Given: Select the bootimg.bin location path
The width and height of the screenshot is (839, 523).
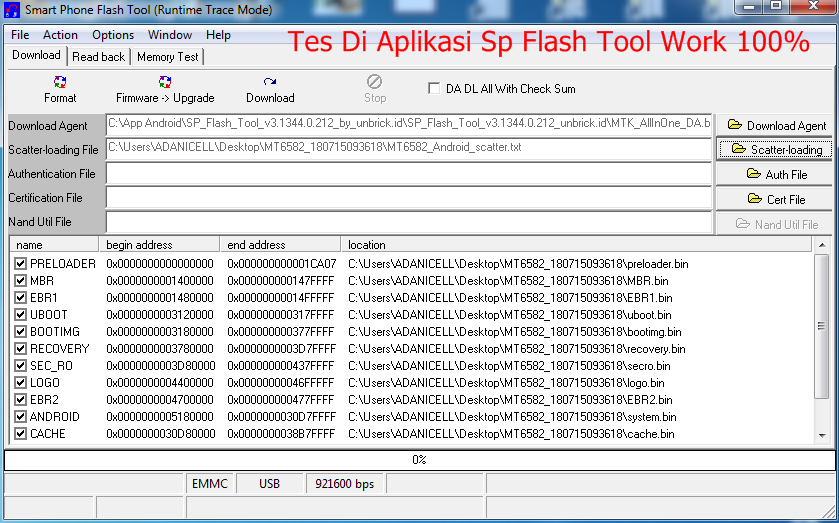Looking at the screenshot, I should pyautogui.click(x=515, y=332).
